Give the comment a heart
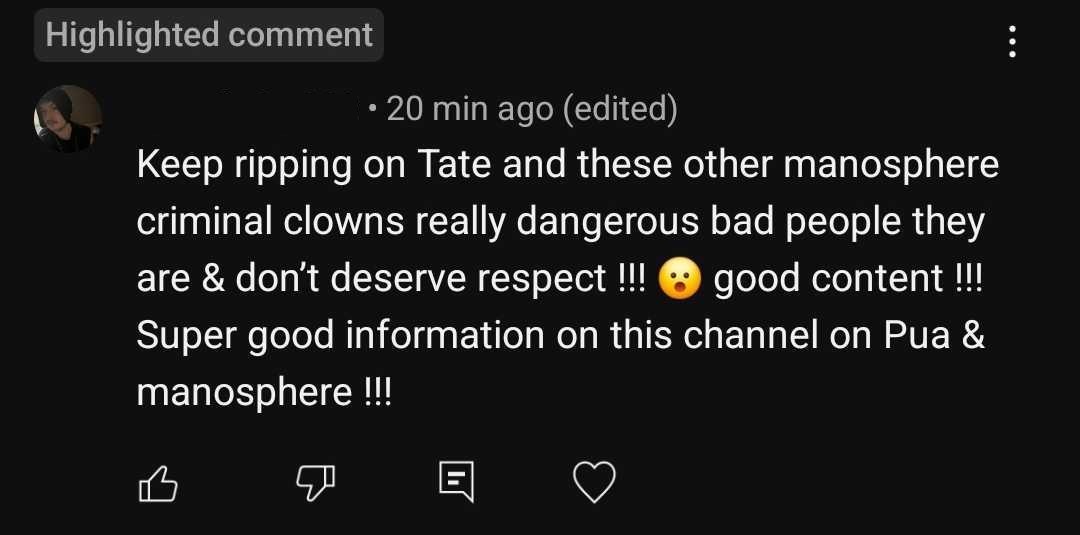1080x535 pixels. 594,485
